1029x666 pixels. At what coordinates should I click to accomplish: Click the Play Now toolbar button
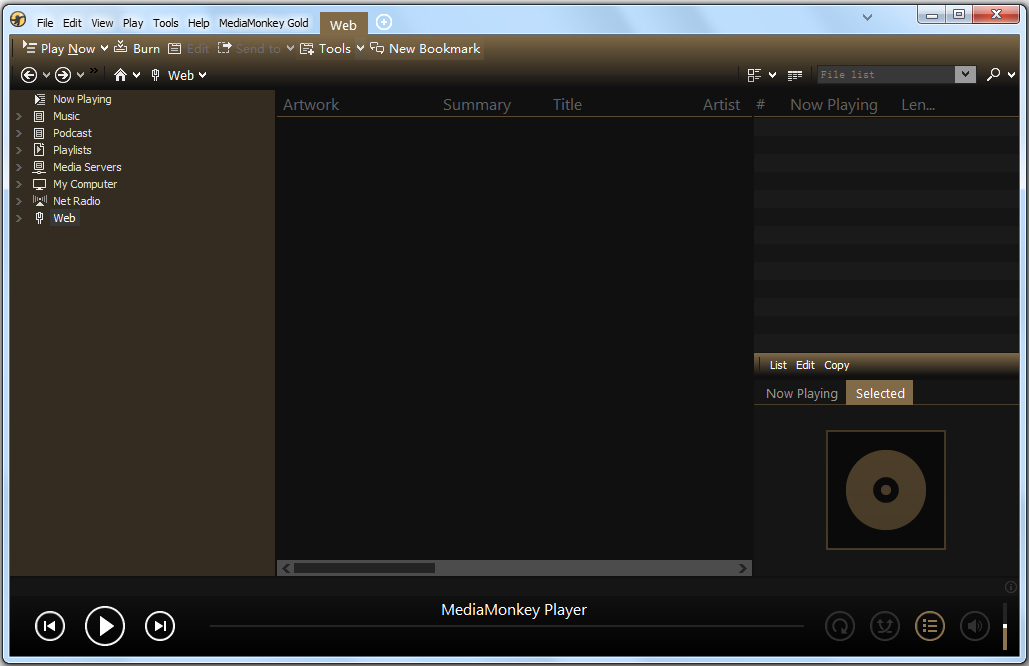(59, 49)
